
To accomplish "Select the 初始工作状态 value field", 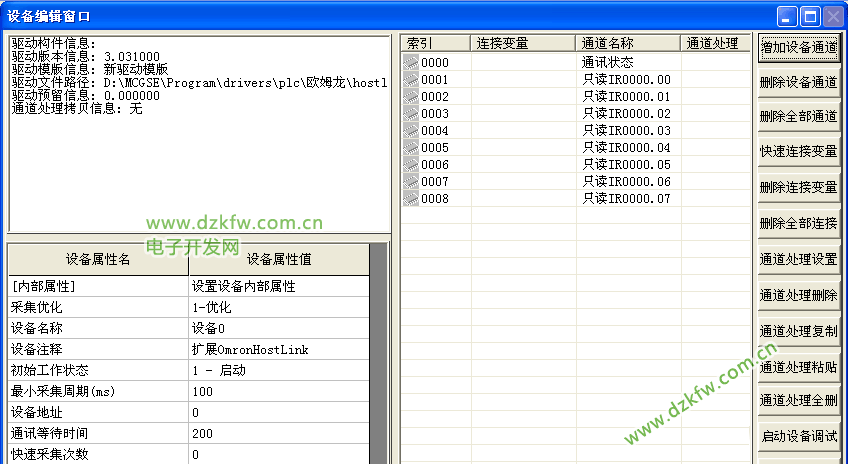I will 278,370.
